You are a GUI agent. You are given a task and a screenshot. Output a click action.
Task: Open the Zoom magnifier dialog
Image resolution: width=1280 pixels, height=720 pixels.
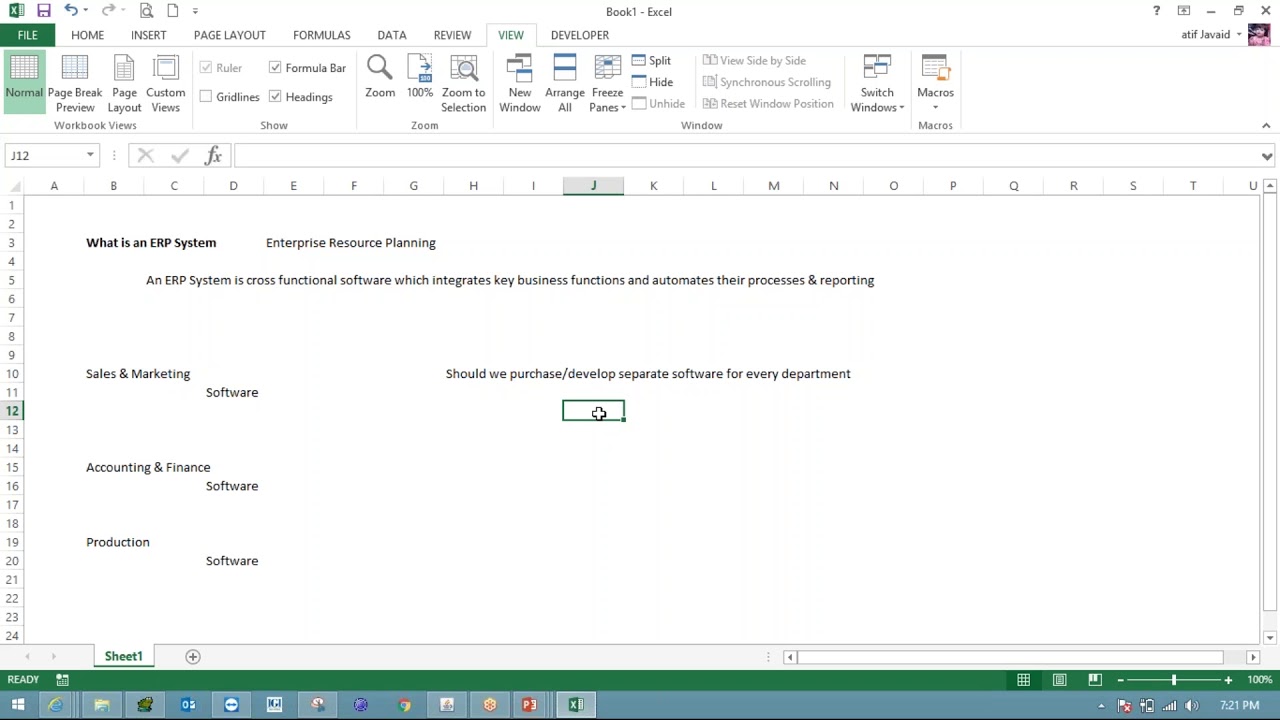(380, 78)
